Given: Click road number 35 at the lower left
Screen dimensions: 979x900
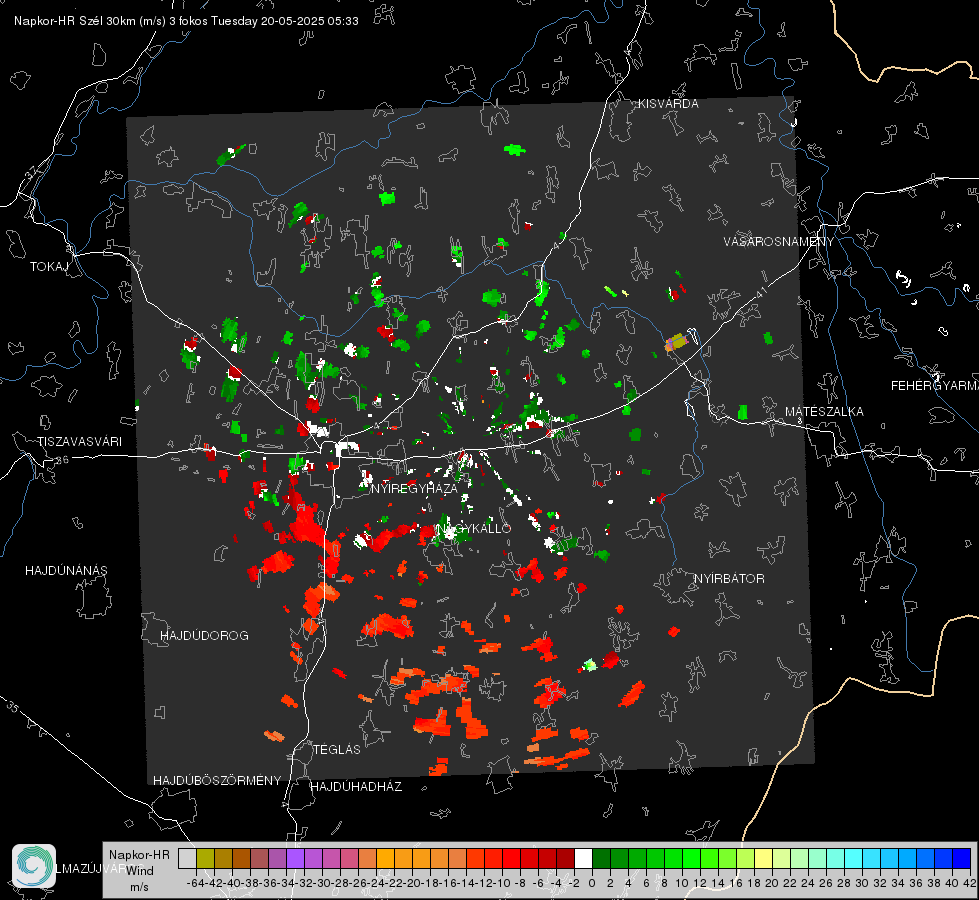Looking at the screenshot, I should click(12, 708).
